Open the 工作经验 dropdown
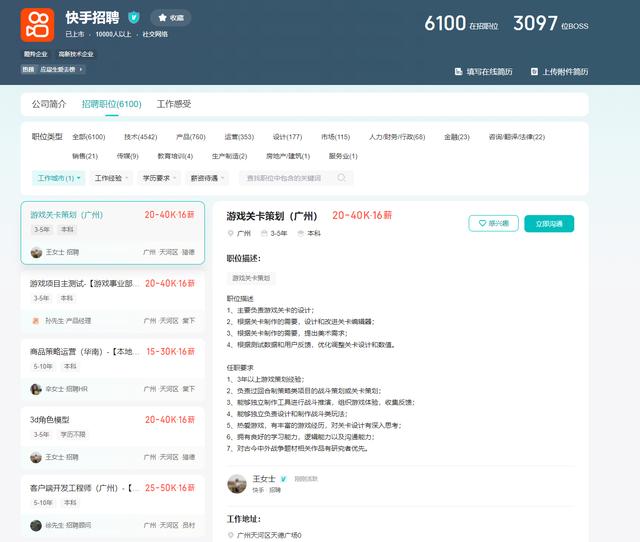This screenshot has height=542, width=640. (111, 178)
